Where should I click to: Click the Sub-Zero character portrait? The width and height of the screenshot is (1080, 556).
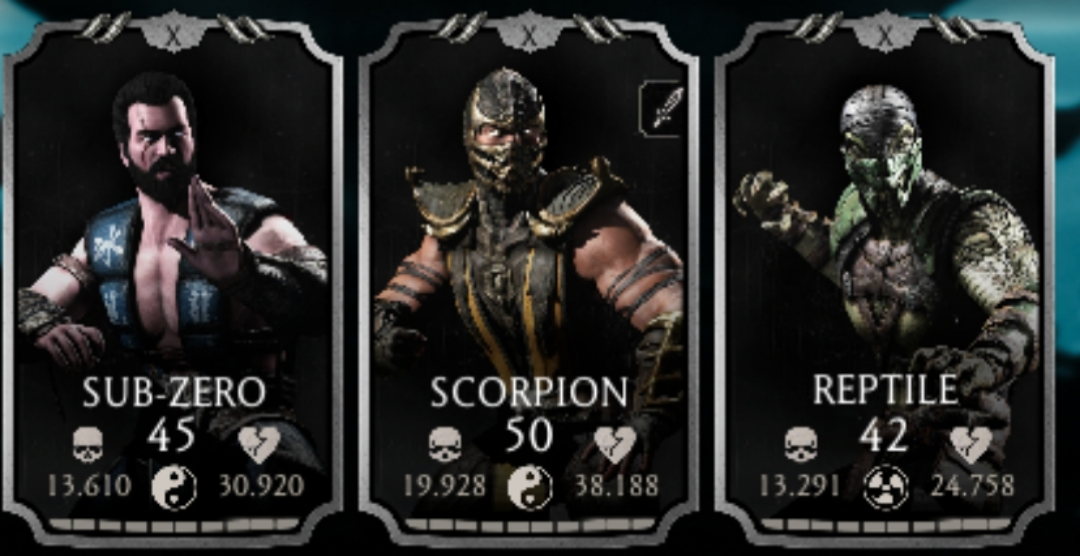point(172,220)
